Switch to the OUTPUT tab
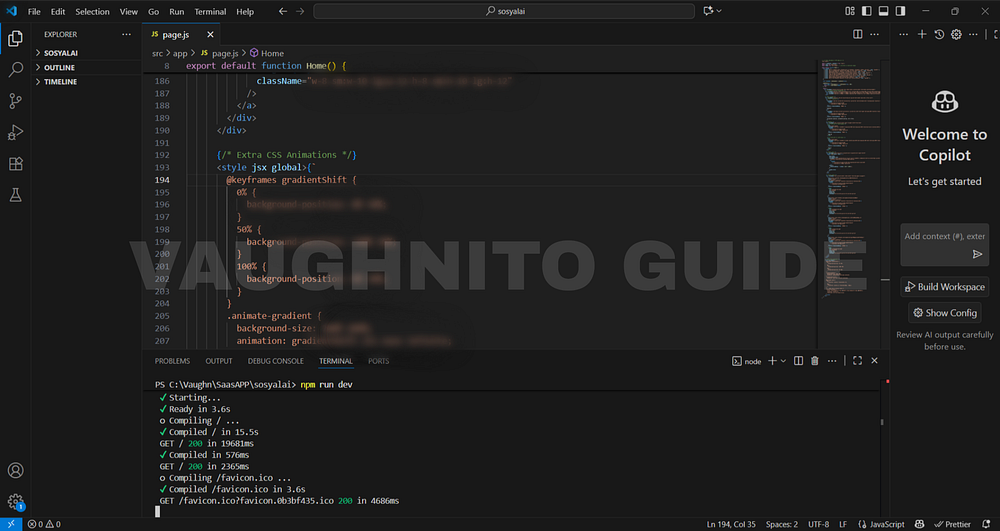 [219, 361]
